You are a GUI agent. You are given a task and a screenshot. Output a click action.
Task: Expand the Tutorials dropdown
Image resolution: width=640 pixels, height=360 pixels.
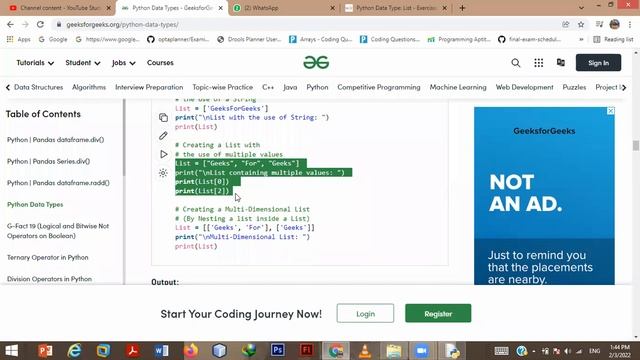tap(35, 63)
